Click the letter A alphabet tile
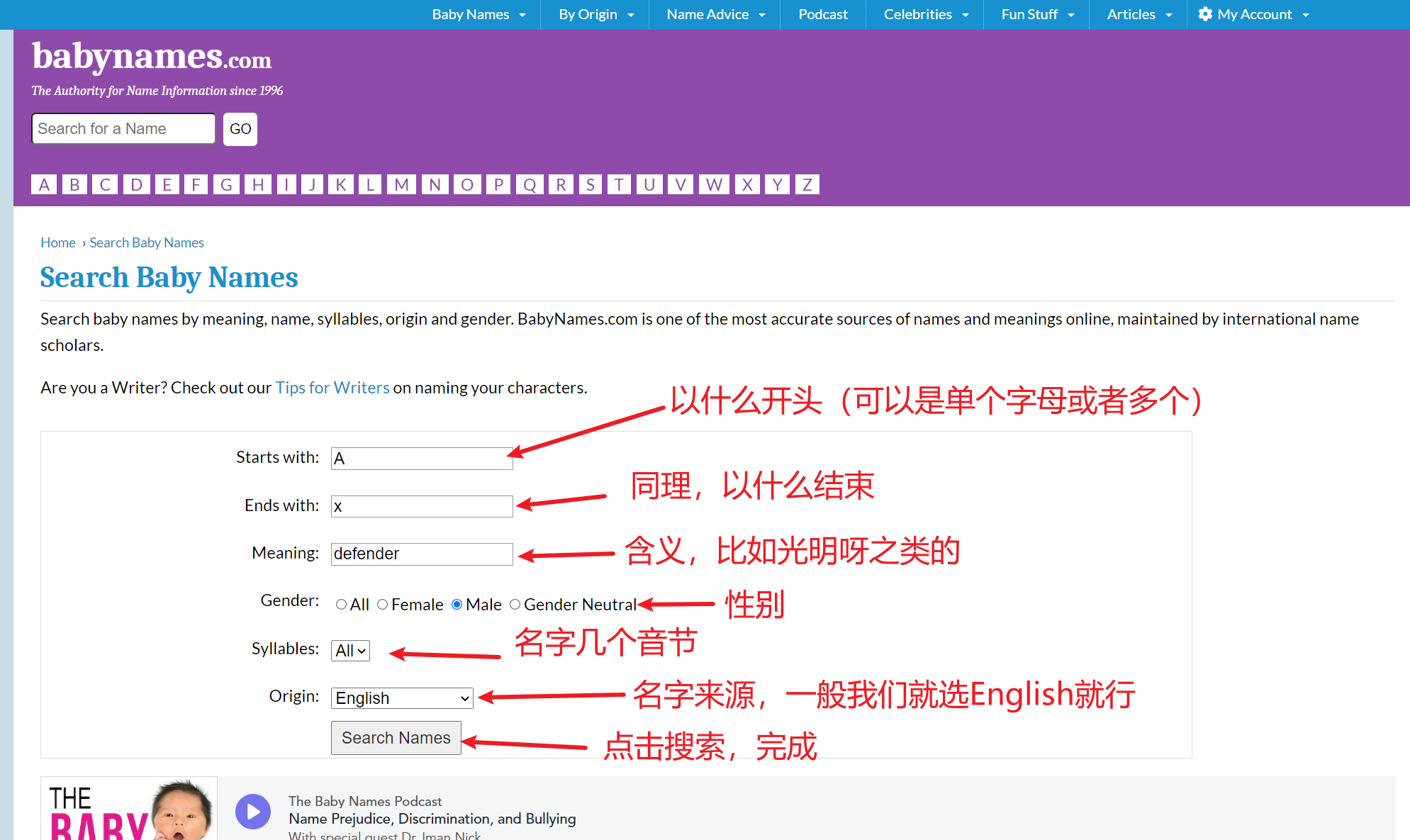This screenshot has height=840, width=1410. [x=44, y=185]
